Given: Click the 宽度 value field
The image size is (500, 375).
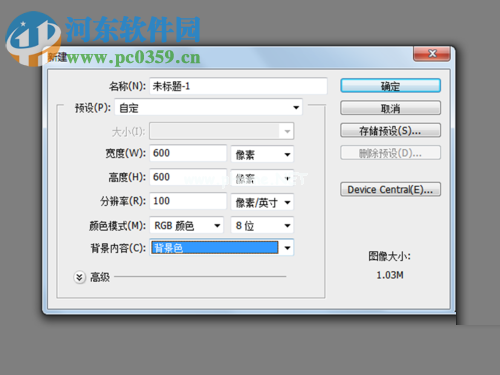Looking at the screenshot, I should 188,153.
